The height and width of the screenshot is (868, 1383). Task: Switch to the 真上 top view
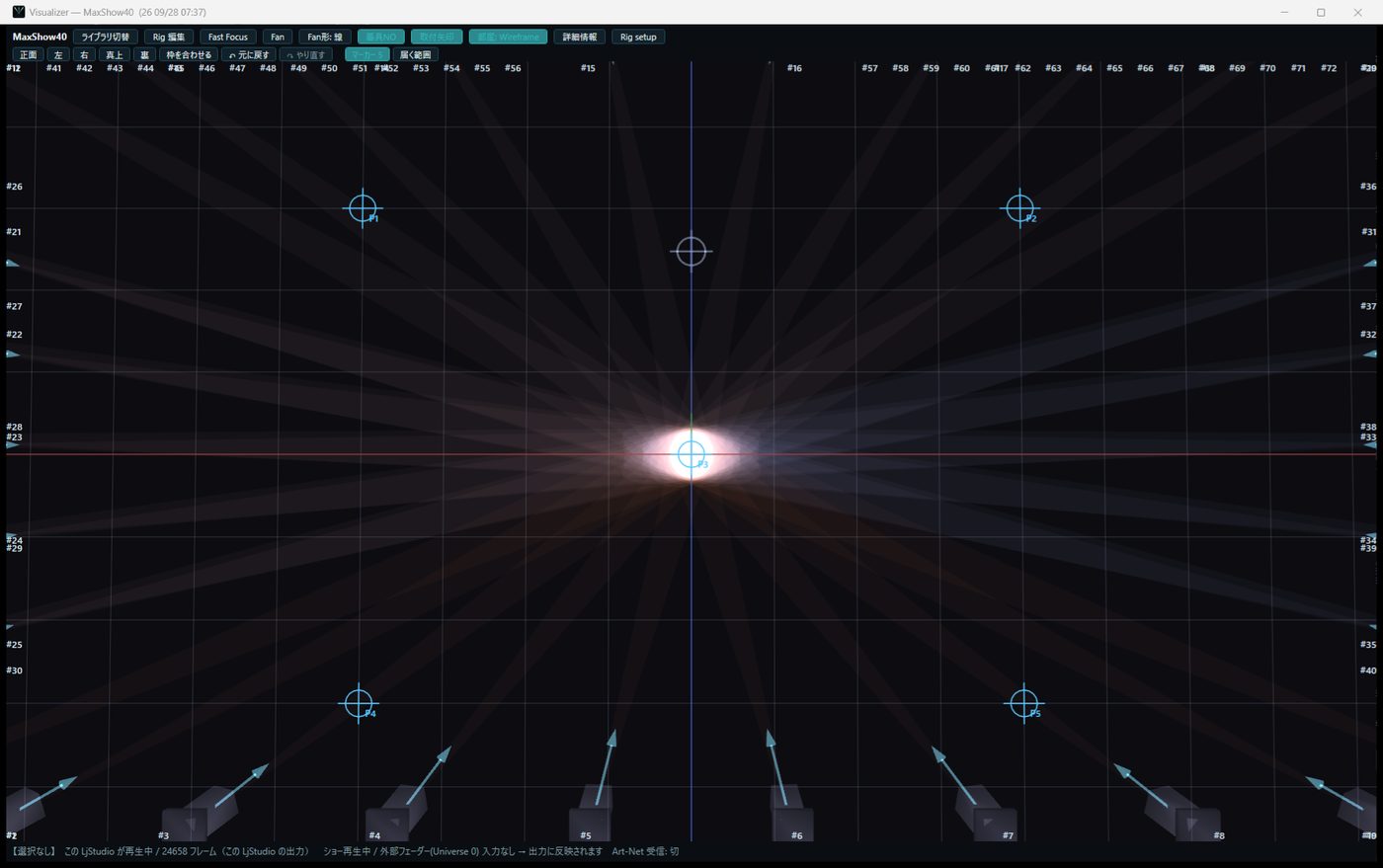115,54
